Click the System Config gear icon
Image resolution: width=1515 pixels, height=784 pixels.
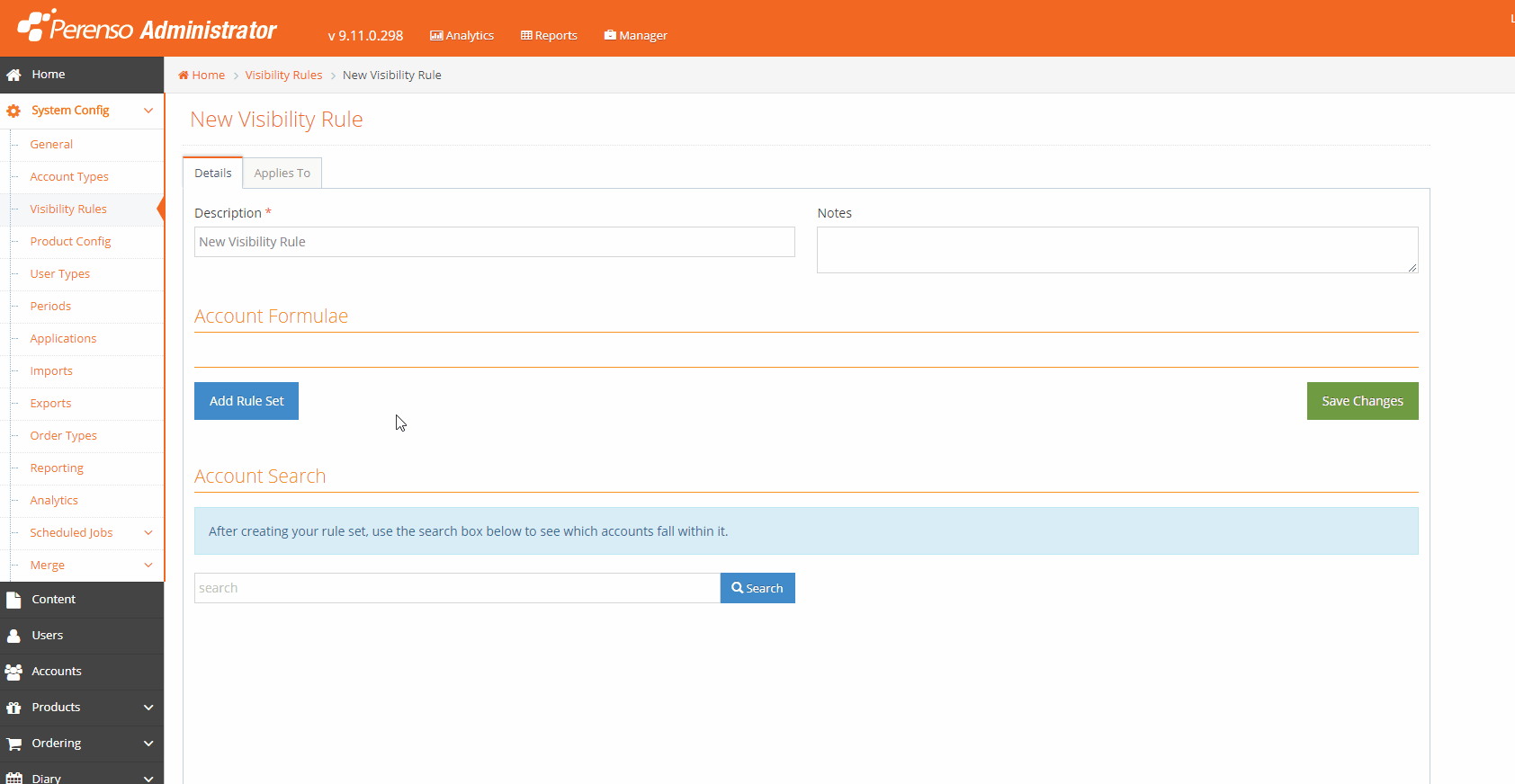(13, 111)
